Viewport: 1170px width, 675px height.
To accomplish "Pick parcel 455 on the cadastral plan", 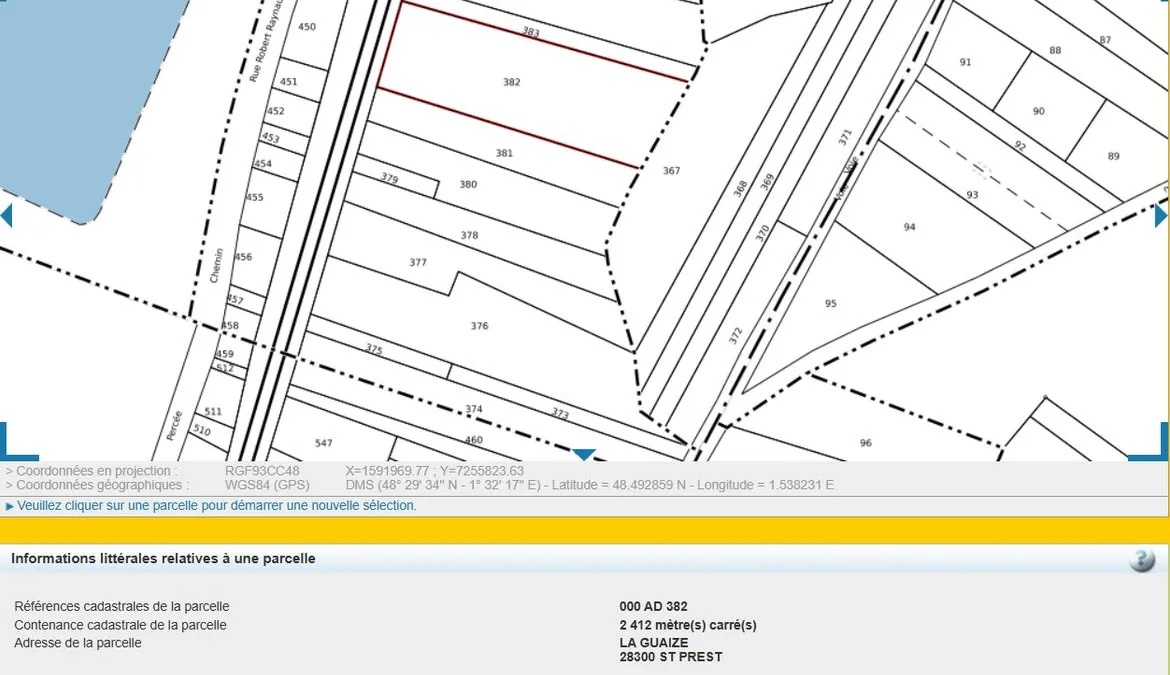I will 255,198.
